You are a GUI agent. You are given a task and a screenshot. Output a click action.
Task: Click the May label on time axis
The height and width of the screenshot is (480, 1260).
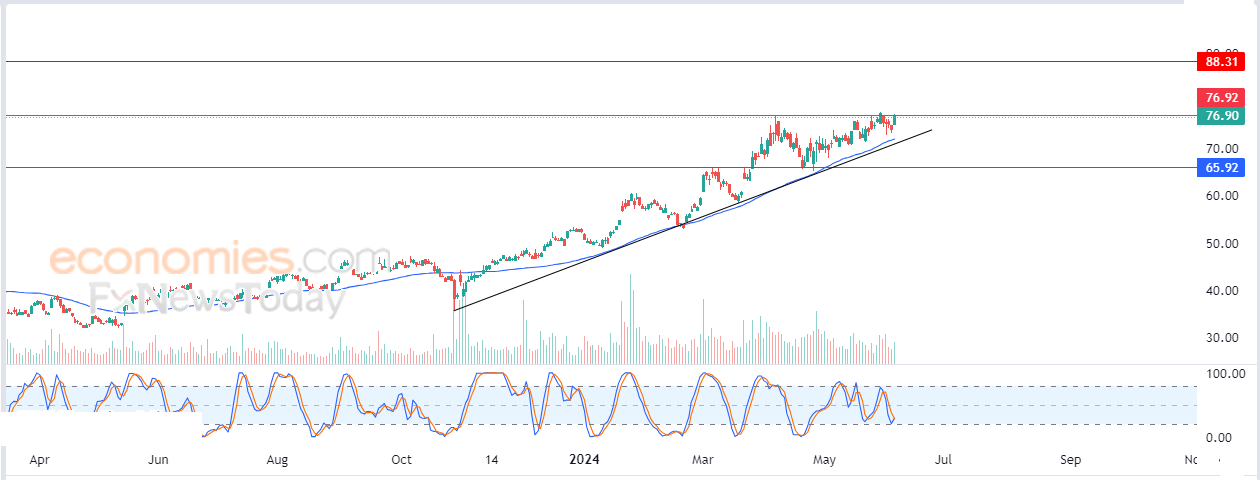tap(824, 460)
